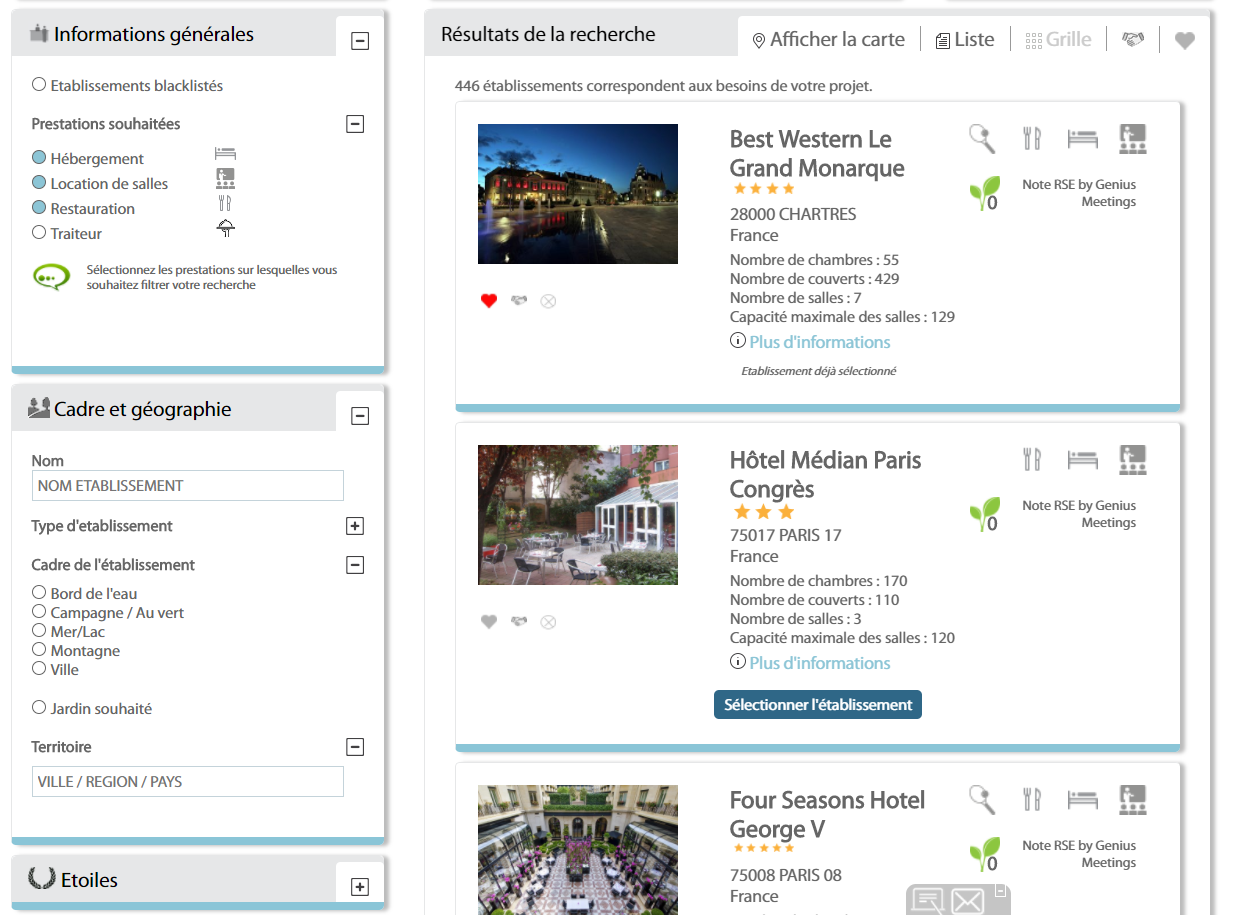
Task: Click the green RSE leaf on Best Western card
Action: coord(983,193)
